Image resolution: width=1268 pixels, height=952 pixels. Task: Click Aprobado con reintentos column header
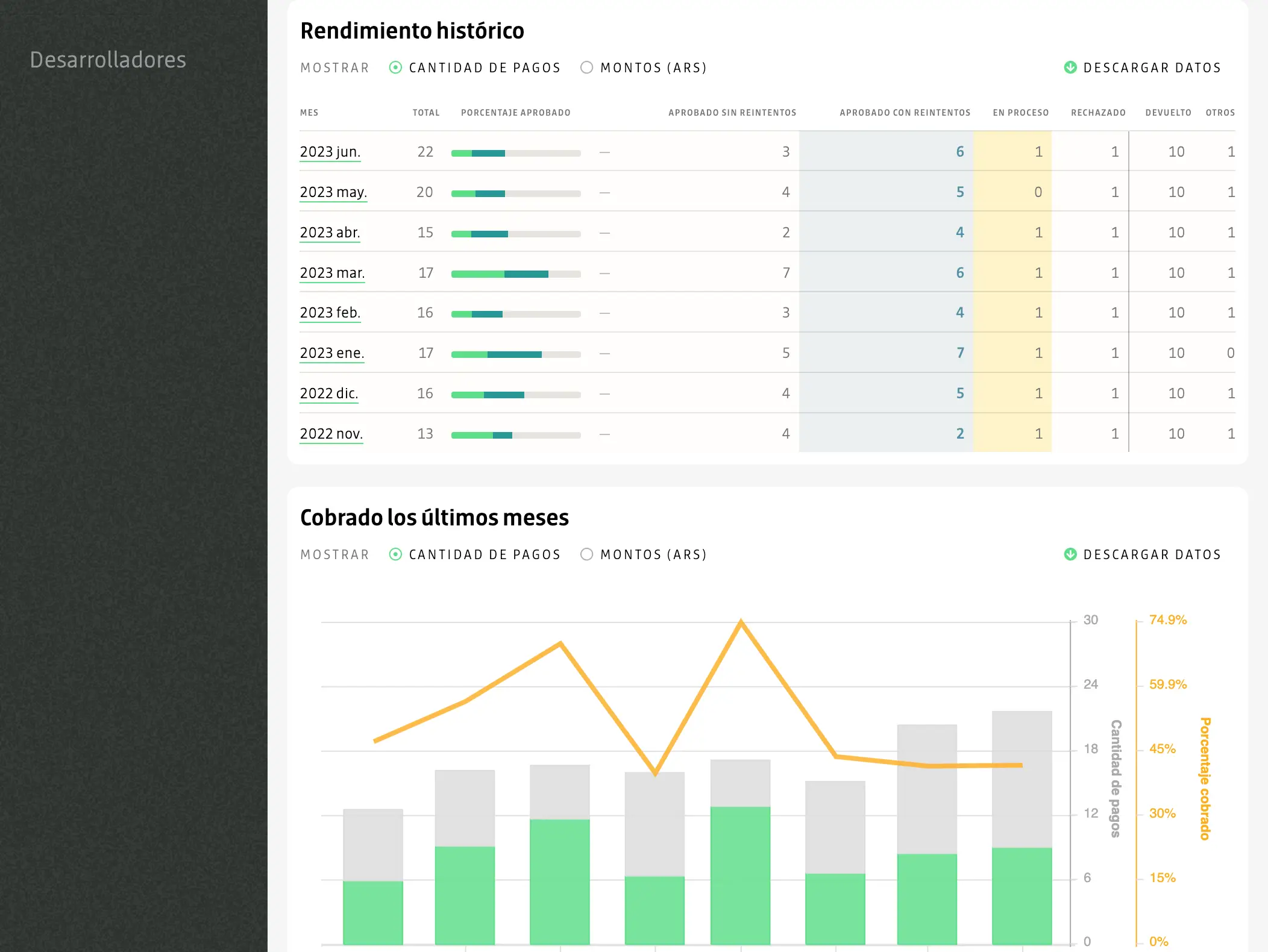[x=905, y=113]
